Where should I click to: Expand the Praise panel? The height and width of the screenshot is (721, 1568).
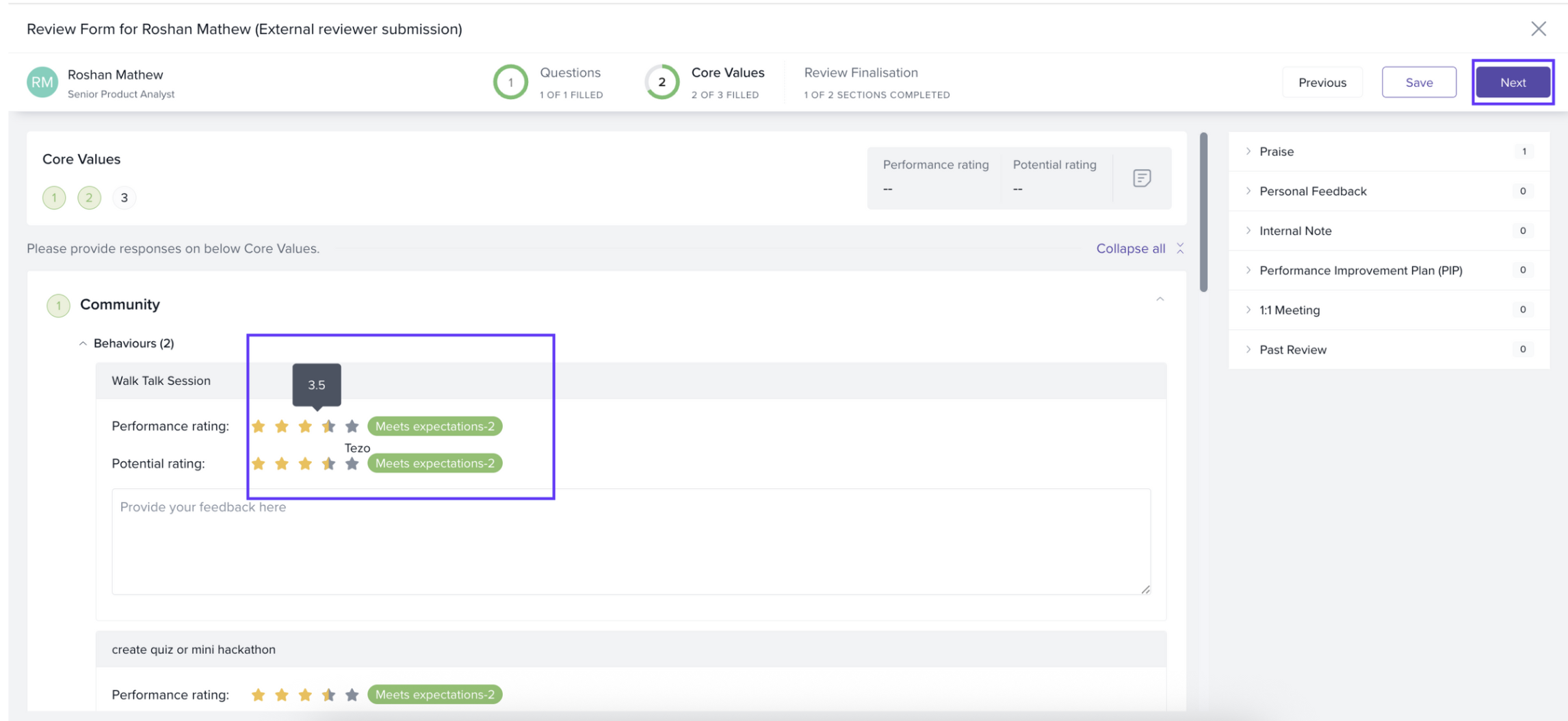click(x=1276, y=151)
